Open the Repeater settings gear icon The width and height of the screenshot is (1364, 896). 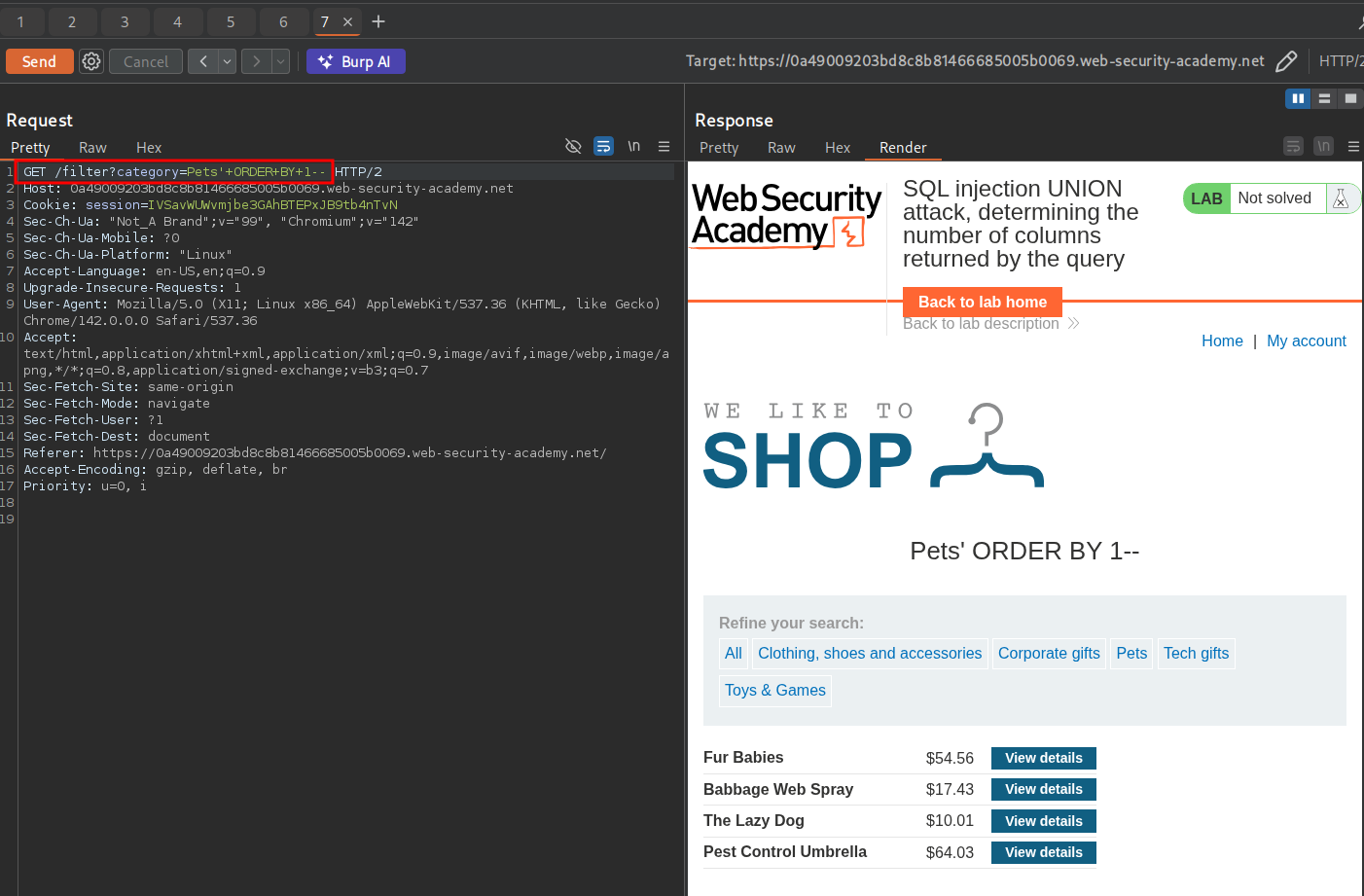[x=91, y=61]
